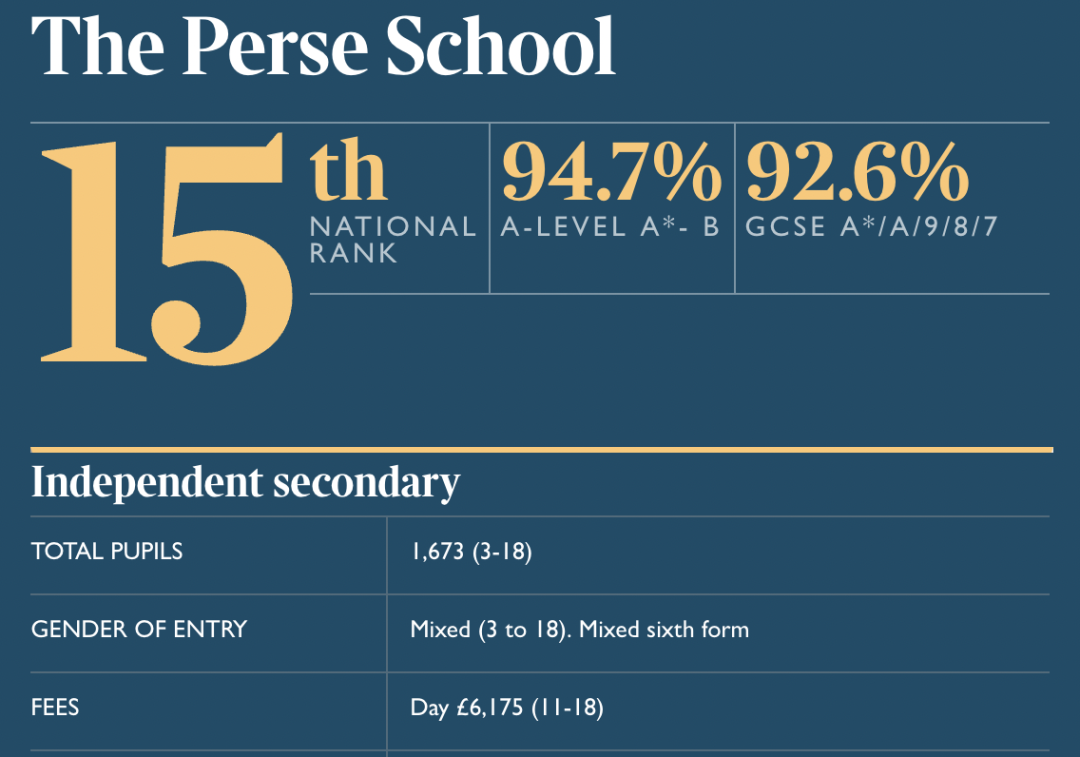1080x757 pixels.
Task: Select the 1,673 (3-18) pupils value
Action: [471, 552]
